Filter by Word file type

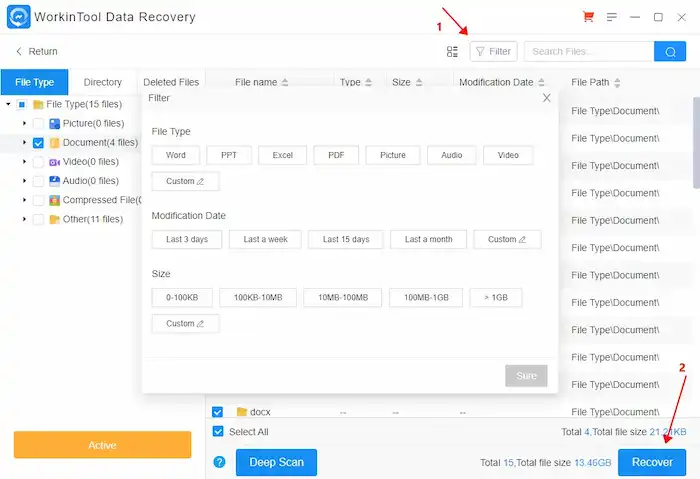[176, 155]
